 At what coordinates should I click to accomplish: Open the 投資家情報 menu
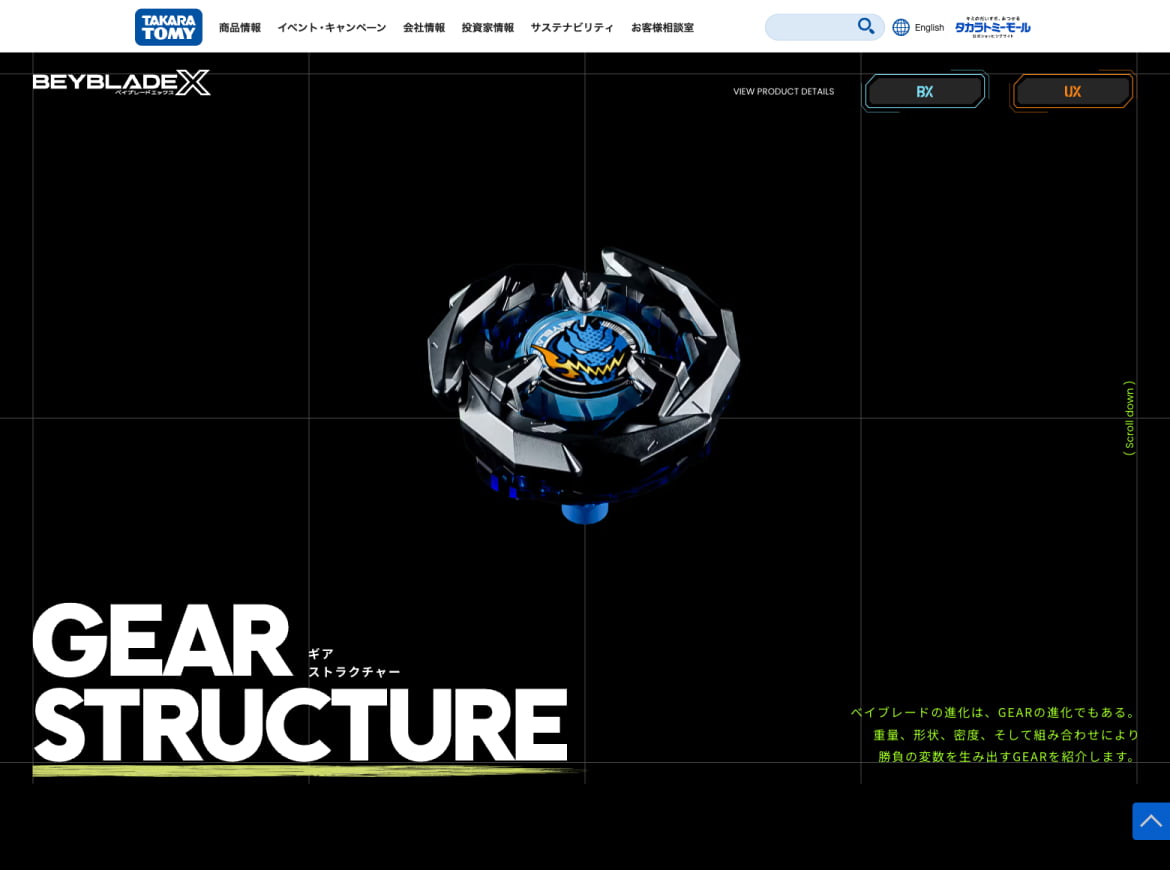coord(488,28)
